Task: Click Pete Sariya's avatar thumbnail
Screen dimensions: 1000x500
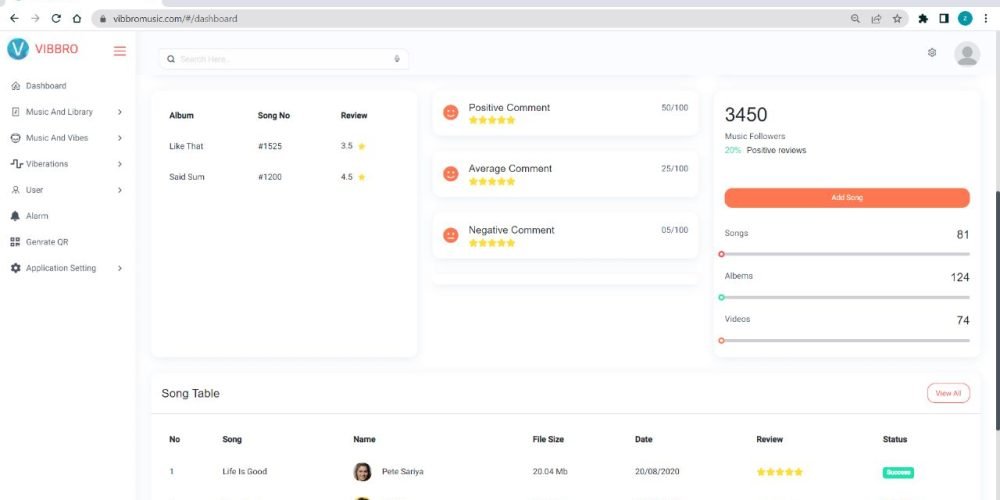Action: [362, 472]
